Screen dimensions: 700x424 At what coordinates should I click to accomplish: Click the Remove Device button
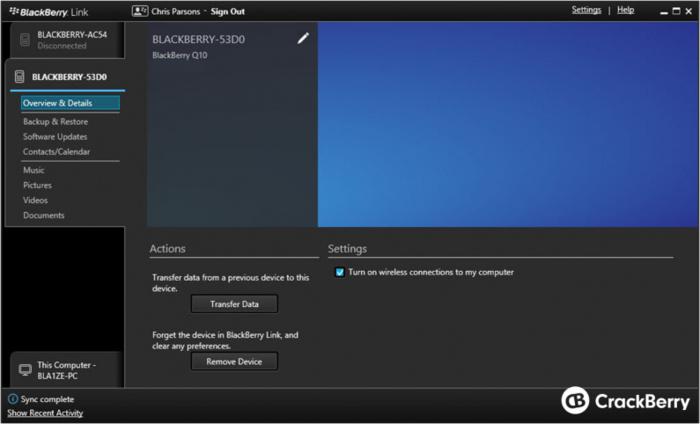point(234,362)
